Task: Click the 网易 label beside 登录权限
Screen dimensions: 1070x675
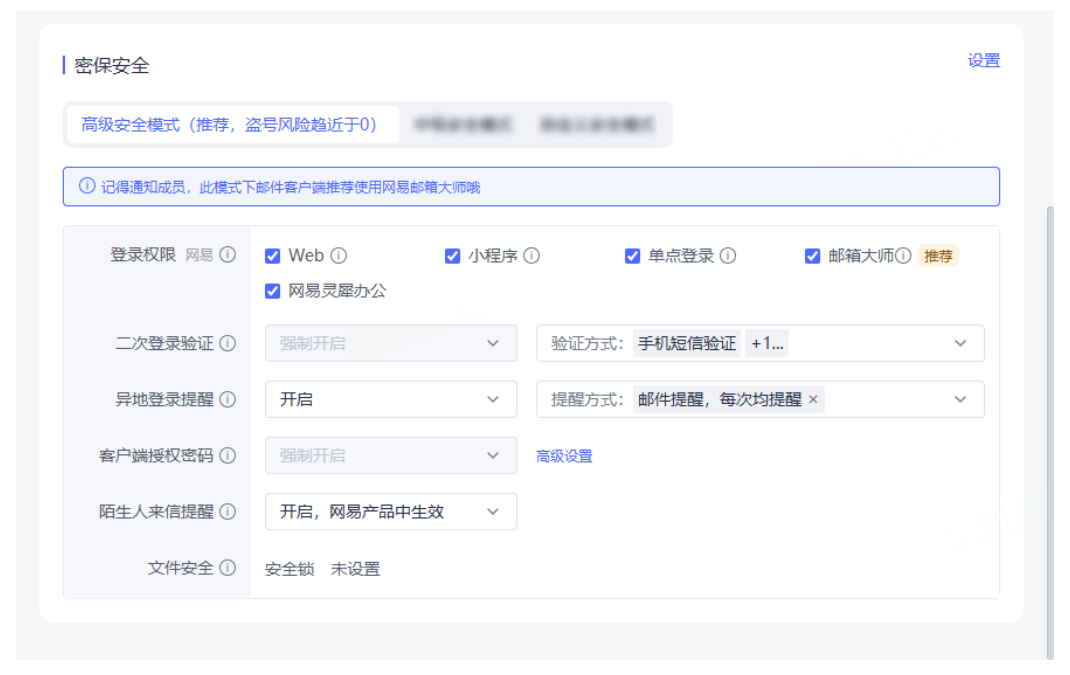Action: [199, 255]
